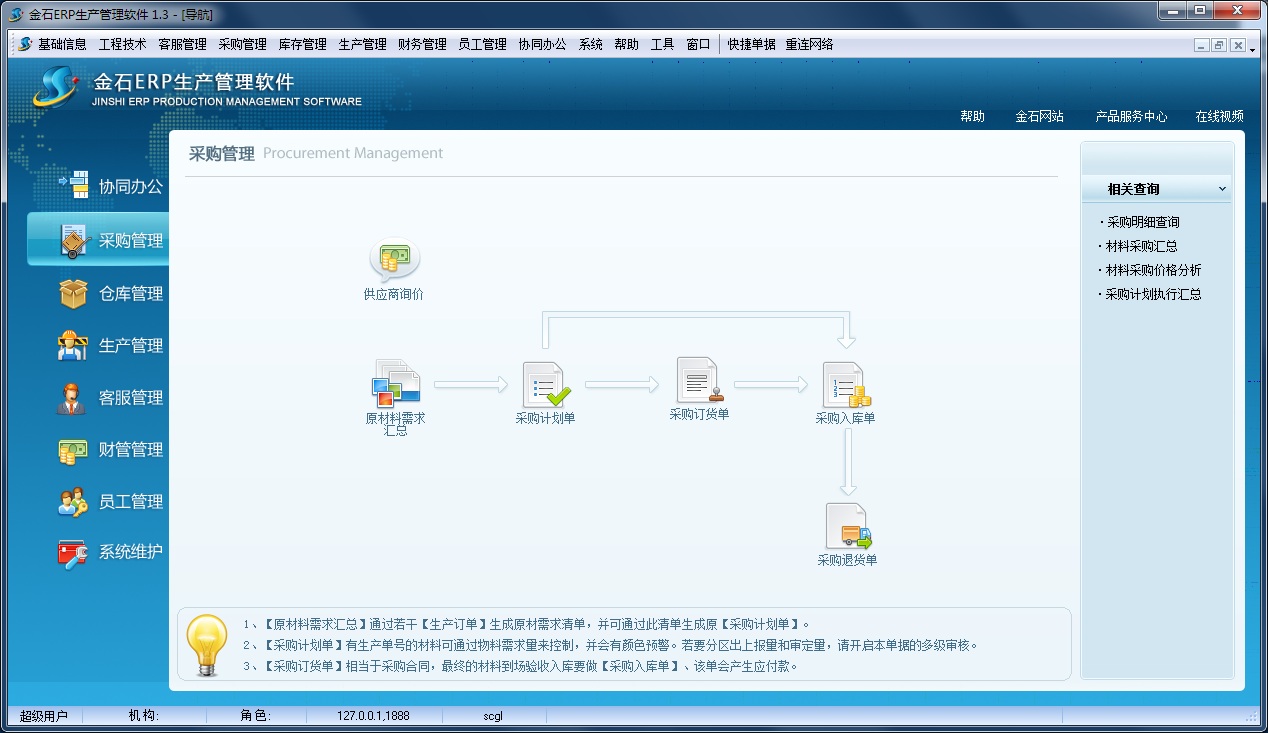Screen dimensions: 1268x733
Task: Open the 采购计划单 purchase plan icon
Action: 546,385
